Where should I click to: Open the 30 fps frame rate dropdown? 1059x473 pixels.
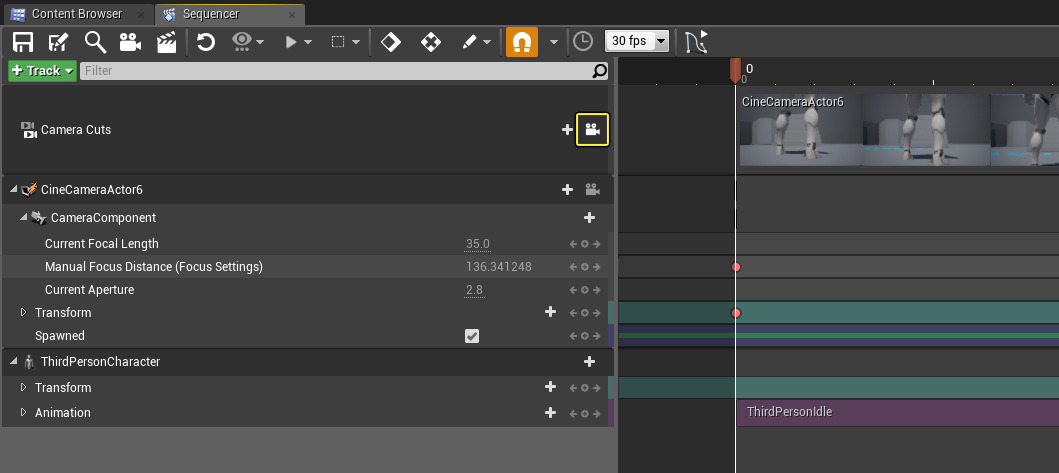pyautogui.click(x=636, y=42)
